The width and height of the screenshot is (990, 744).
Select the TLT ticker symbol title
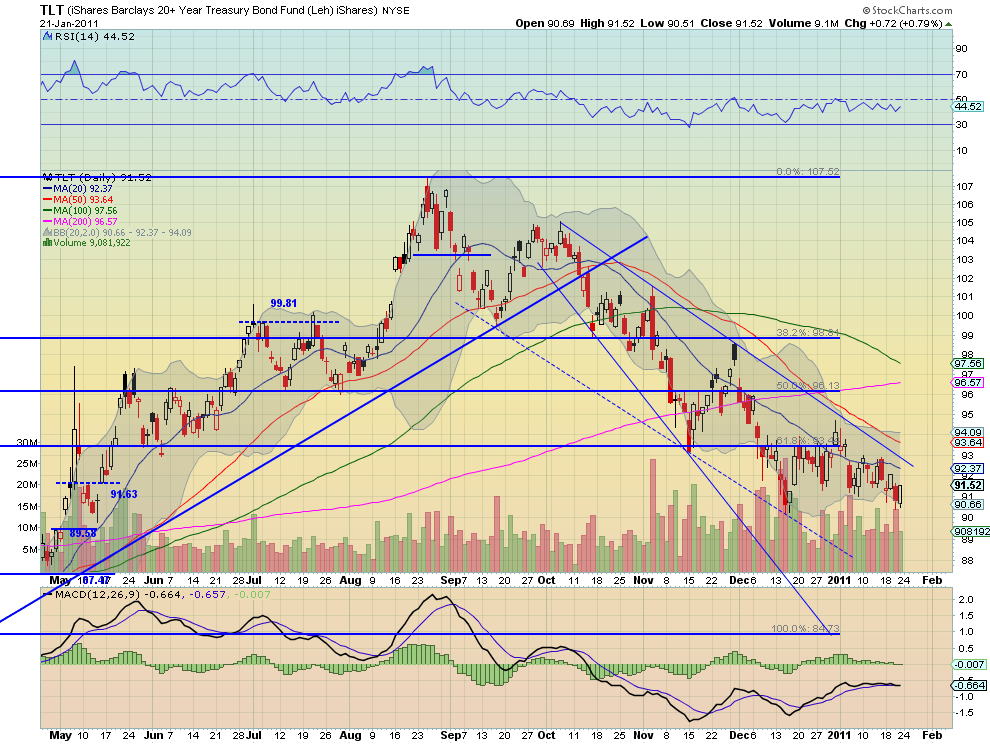(x=52, y=9)
